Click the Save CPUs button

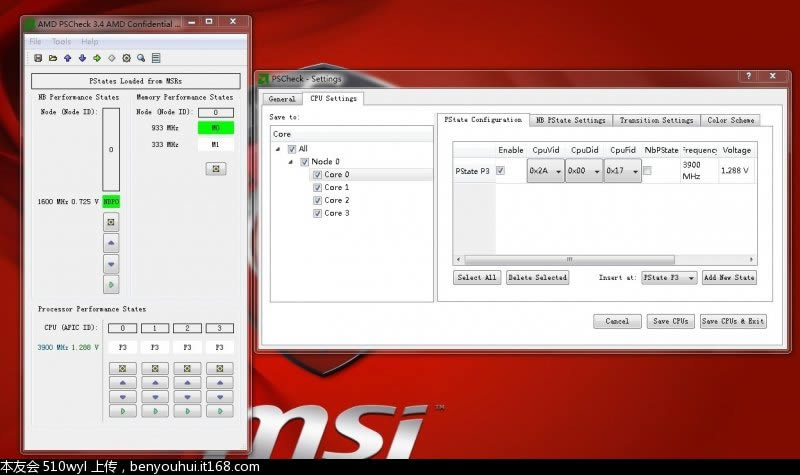point(671,321)
